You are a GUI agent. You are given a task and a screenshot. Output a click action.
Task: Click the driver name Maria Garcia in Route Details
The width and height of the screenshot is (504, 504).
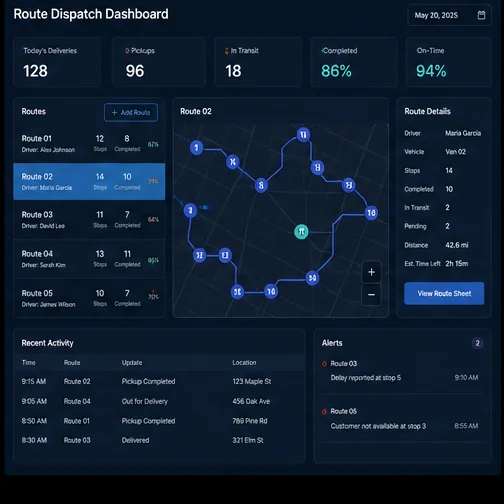[463, 133]
